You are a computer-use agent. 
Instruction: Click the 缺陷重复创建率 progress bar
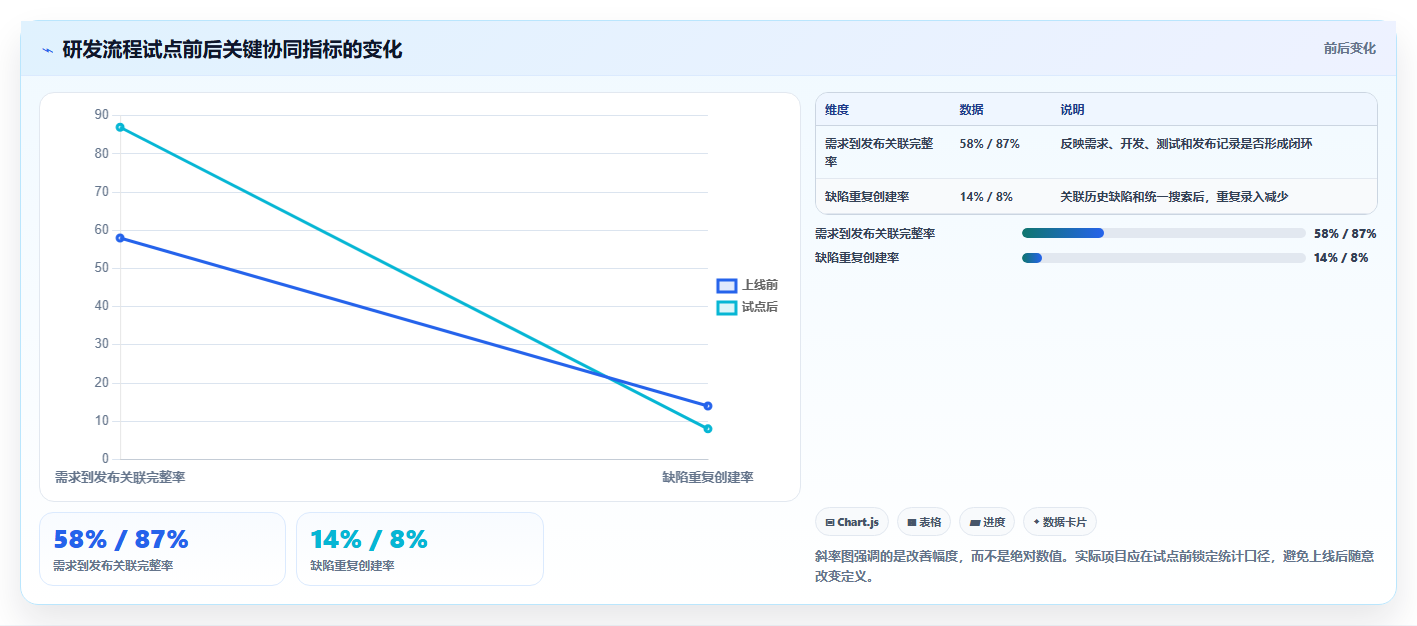[x=1163, y=258]
